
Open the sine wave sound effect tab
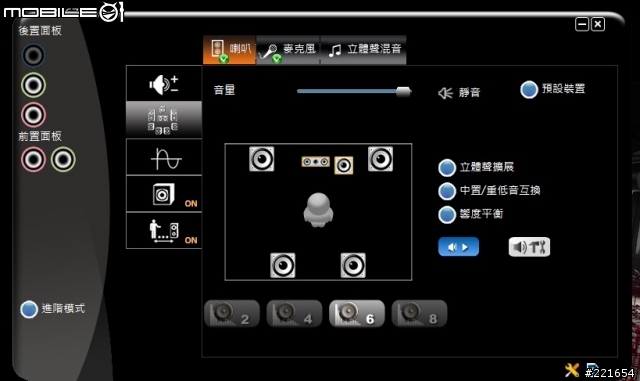(x=164, y=157)
